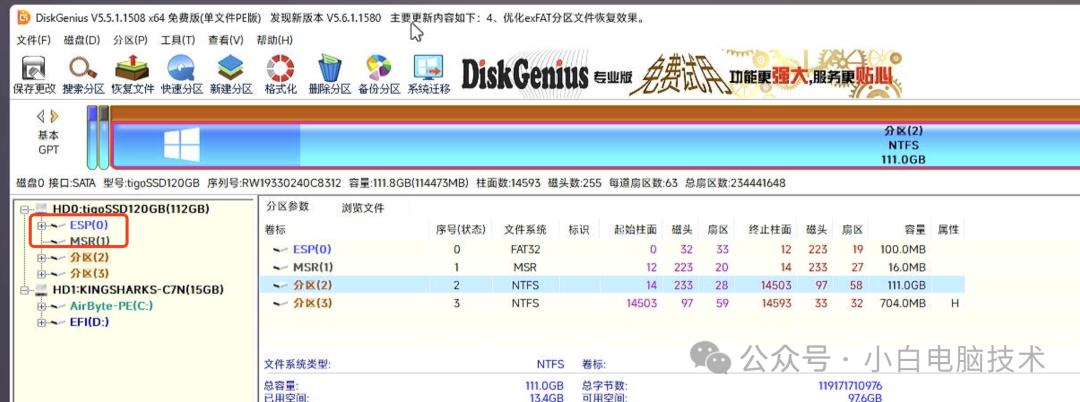Click the Format (格式化) toolbar icon
The image size is (1080, 402).
coord(280,74)
